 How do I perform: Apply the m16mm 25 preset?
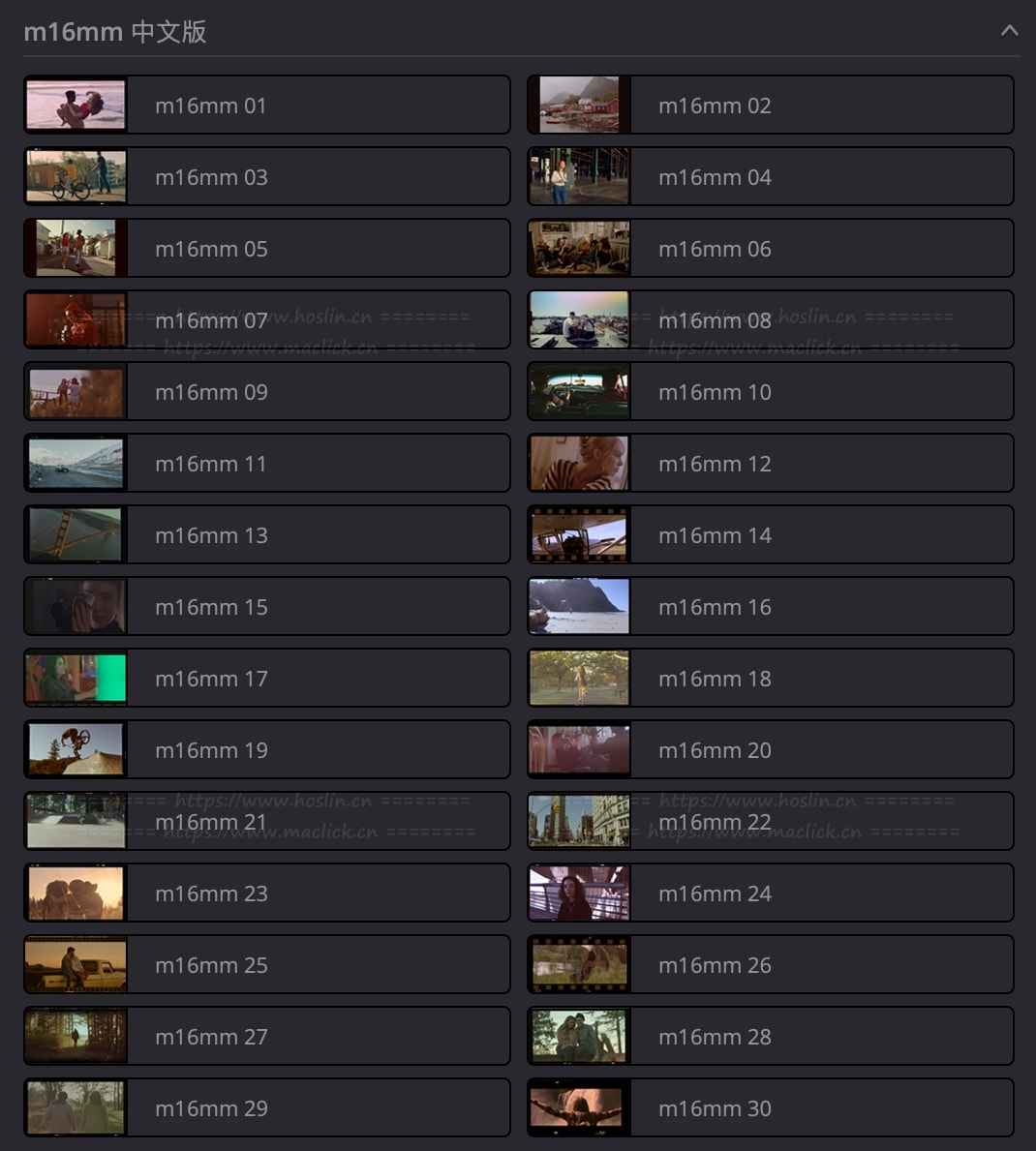tap(267, 964)
